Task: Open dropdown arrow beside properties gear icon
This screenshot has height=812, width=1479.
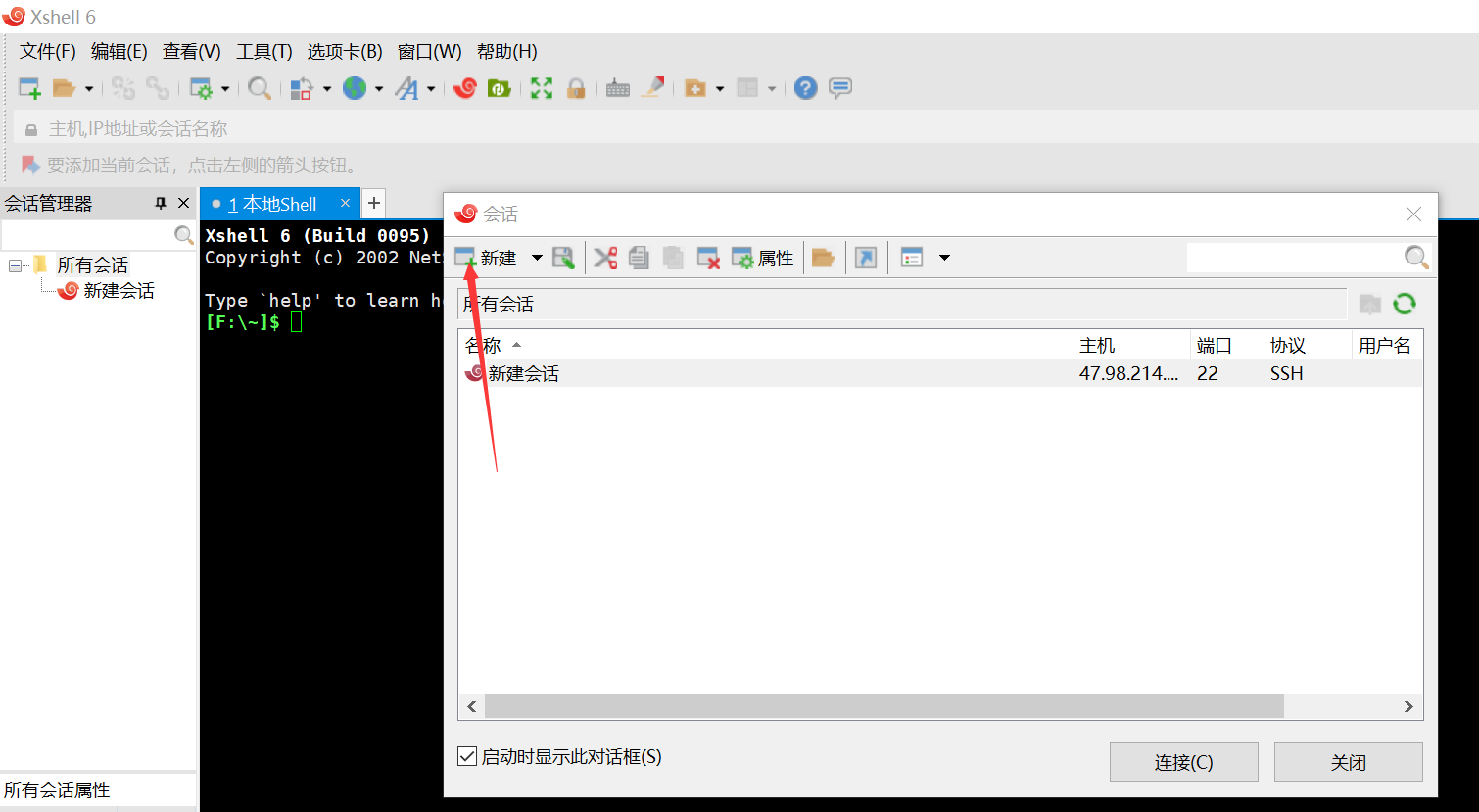Action: tap(225, 88)
